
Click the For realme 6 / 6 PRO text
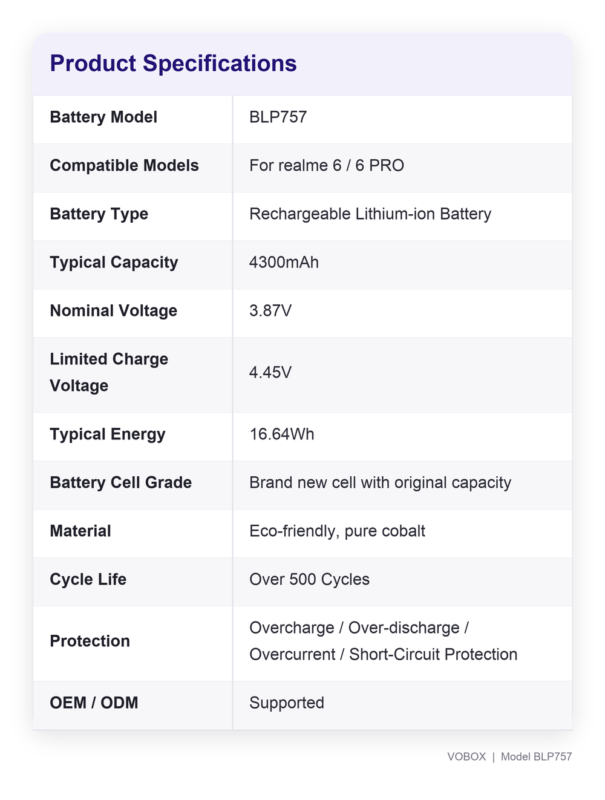pos(326,165)
